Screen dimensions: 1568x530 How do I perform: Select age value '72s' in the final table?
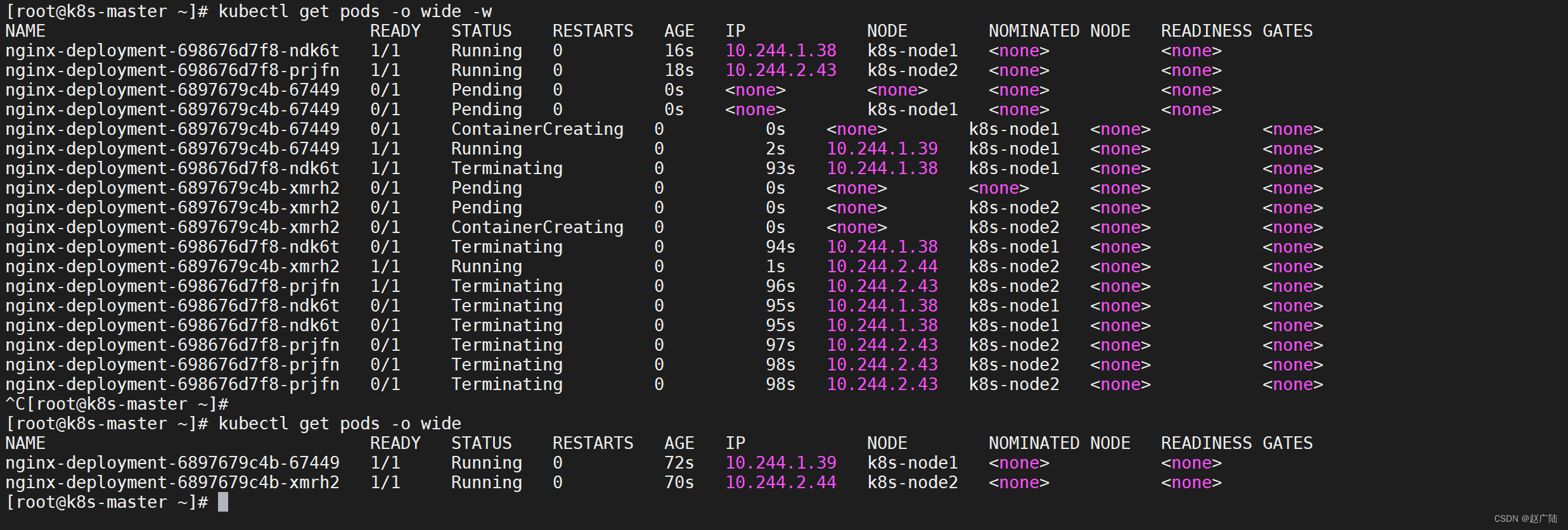click(679, 463)
